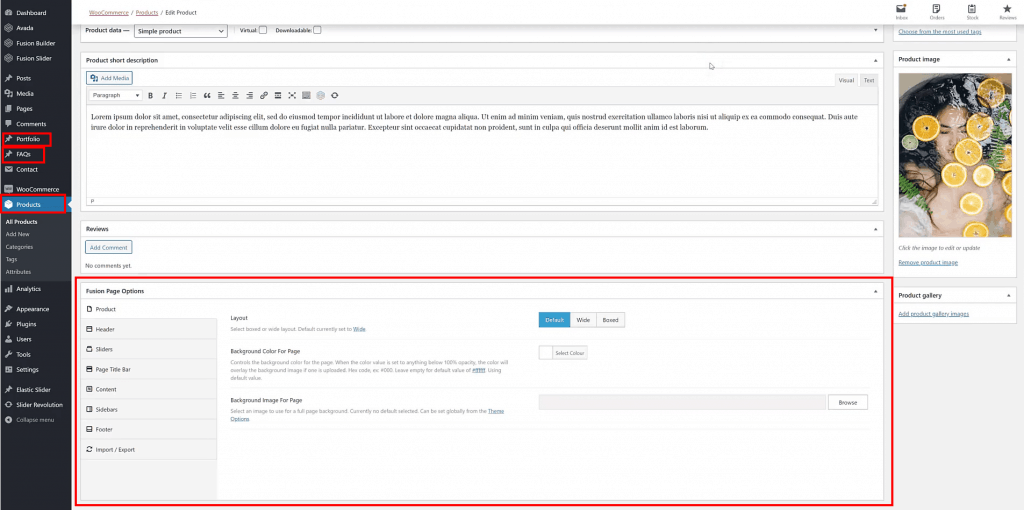Insert a bulleted list
1024x510 pixels.
(x=178, y=95)
